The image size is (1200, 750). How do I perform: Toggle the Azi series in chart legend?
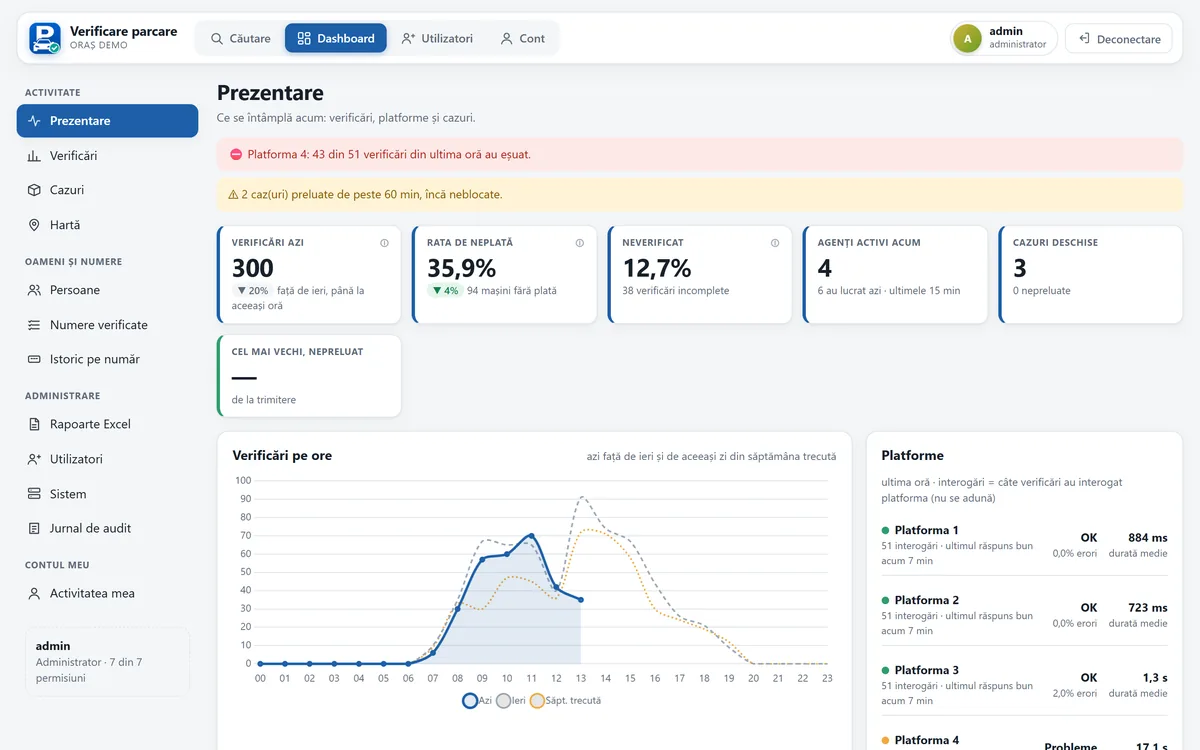[x=477, y=701]
